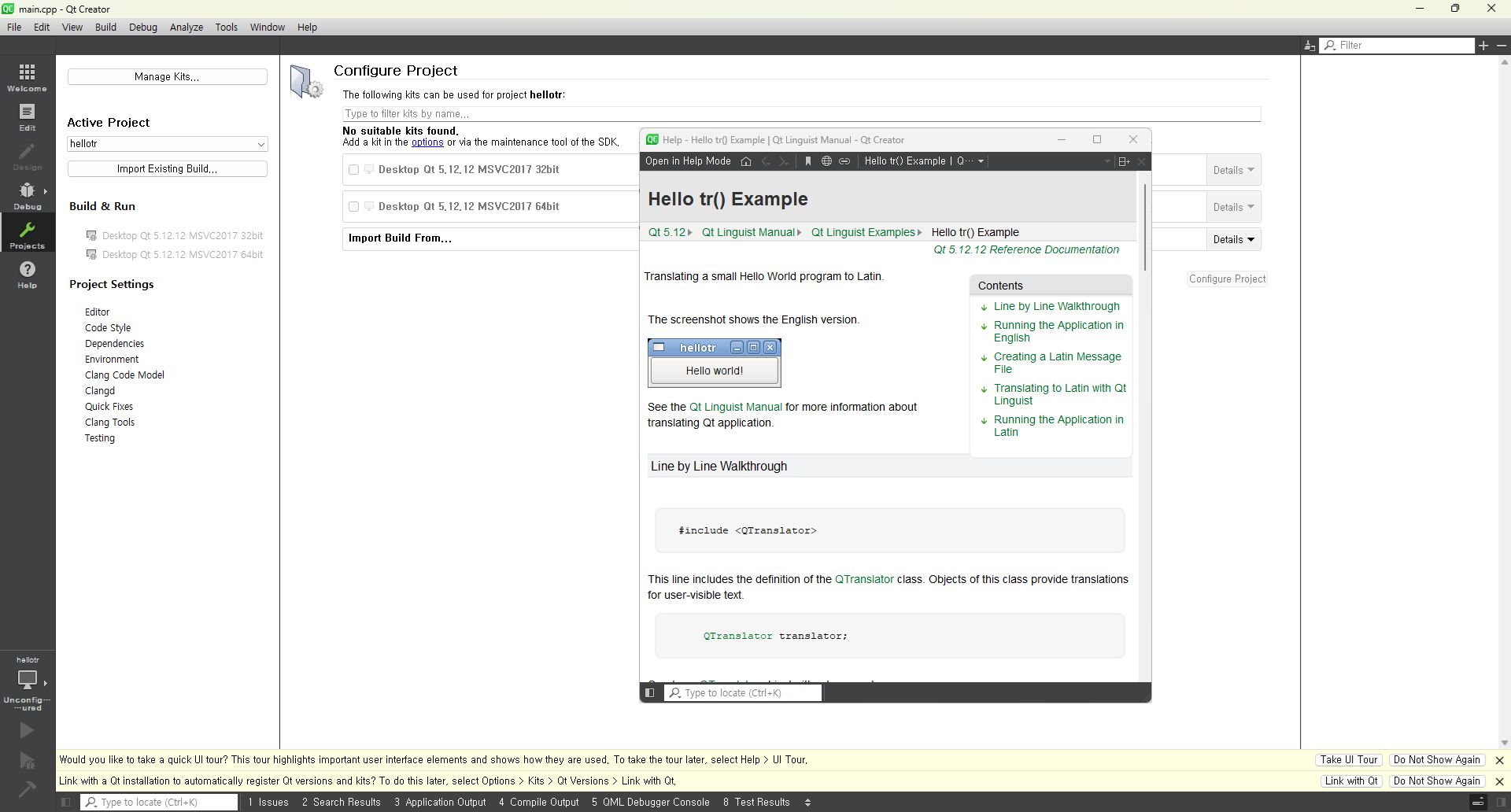Open output panes selector arrows
1511x812 pixels.
click(x=807, y=803)
